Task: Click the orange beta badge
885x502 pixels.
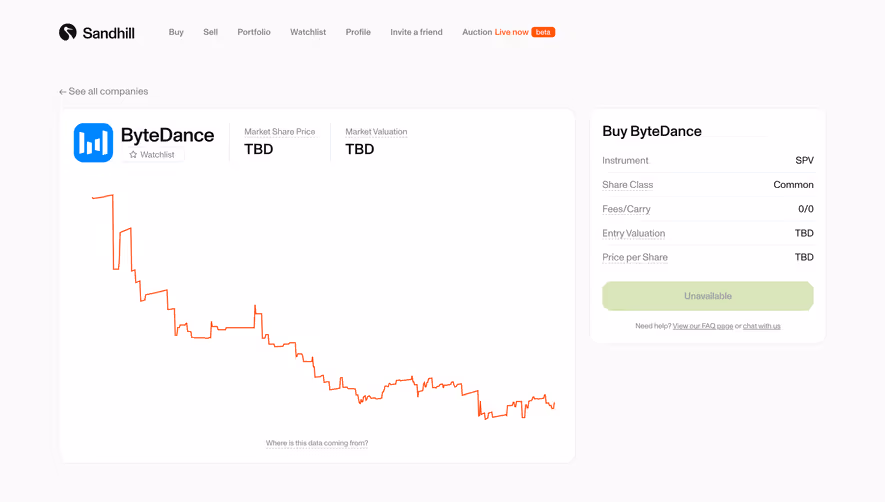Action: point(543,32)
